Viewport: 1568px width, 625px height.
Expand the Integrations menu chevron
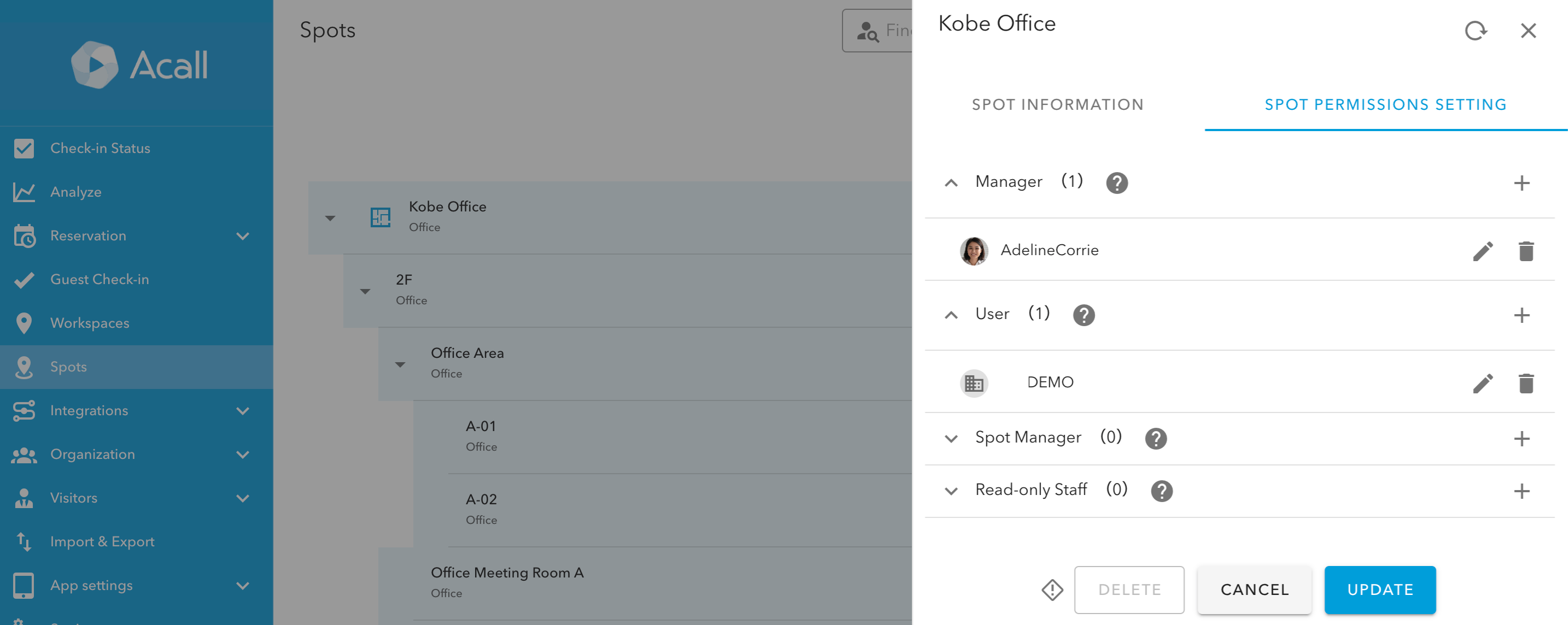242,411
